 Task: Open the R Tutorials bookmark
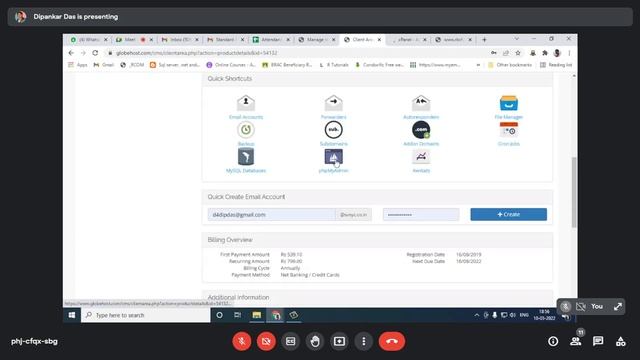(334, 65)
